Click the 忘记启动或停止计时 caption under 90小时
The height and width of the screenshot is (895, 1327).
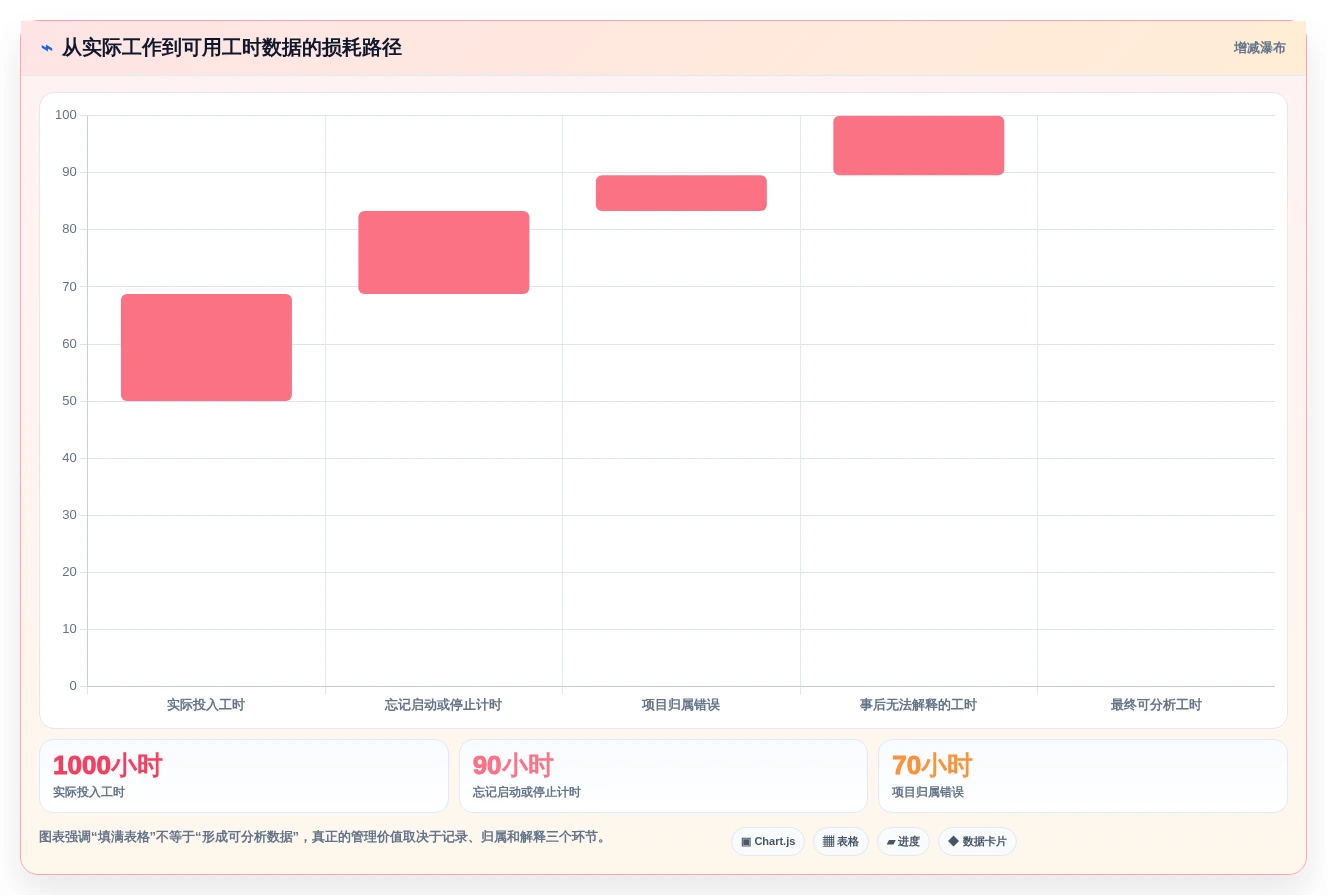point(526,792)
